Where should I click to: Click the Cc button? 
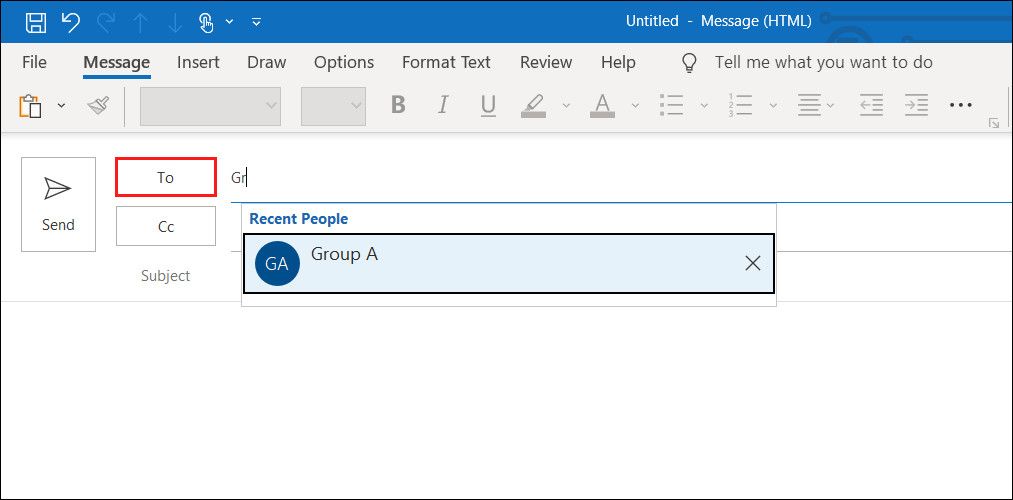pyautogui.click(x=166, y=226)
